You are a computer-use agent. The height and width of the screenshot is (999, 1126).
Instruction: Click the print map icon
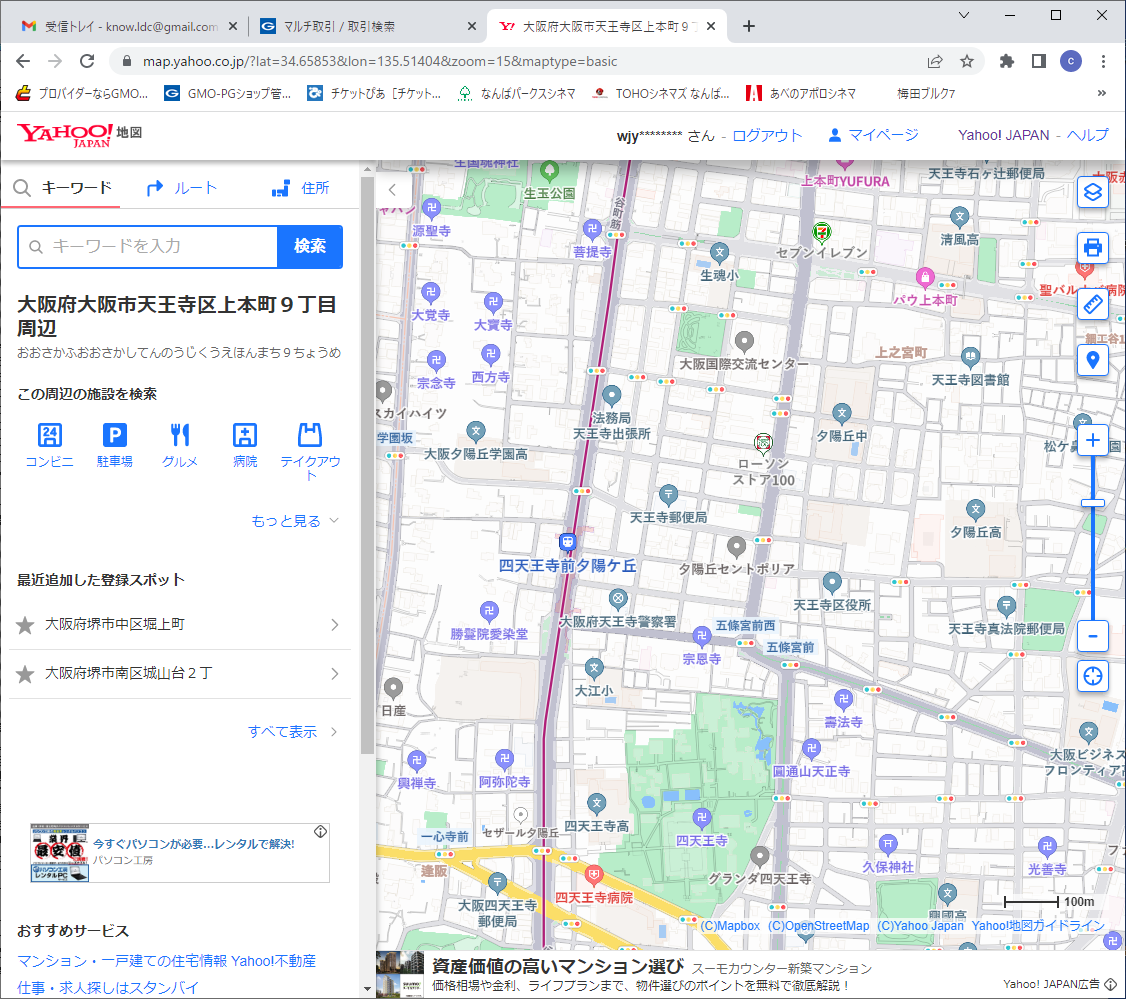(1093, 247)
